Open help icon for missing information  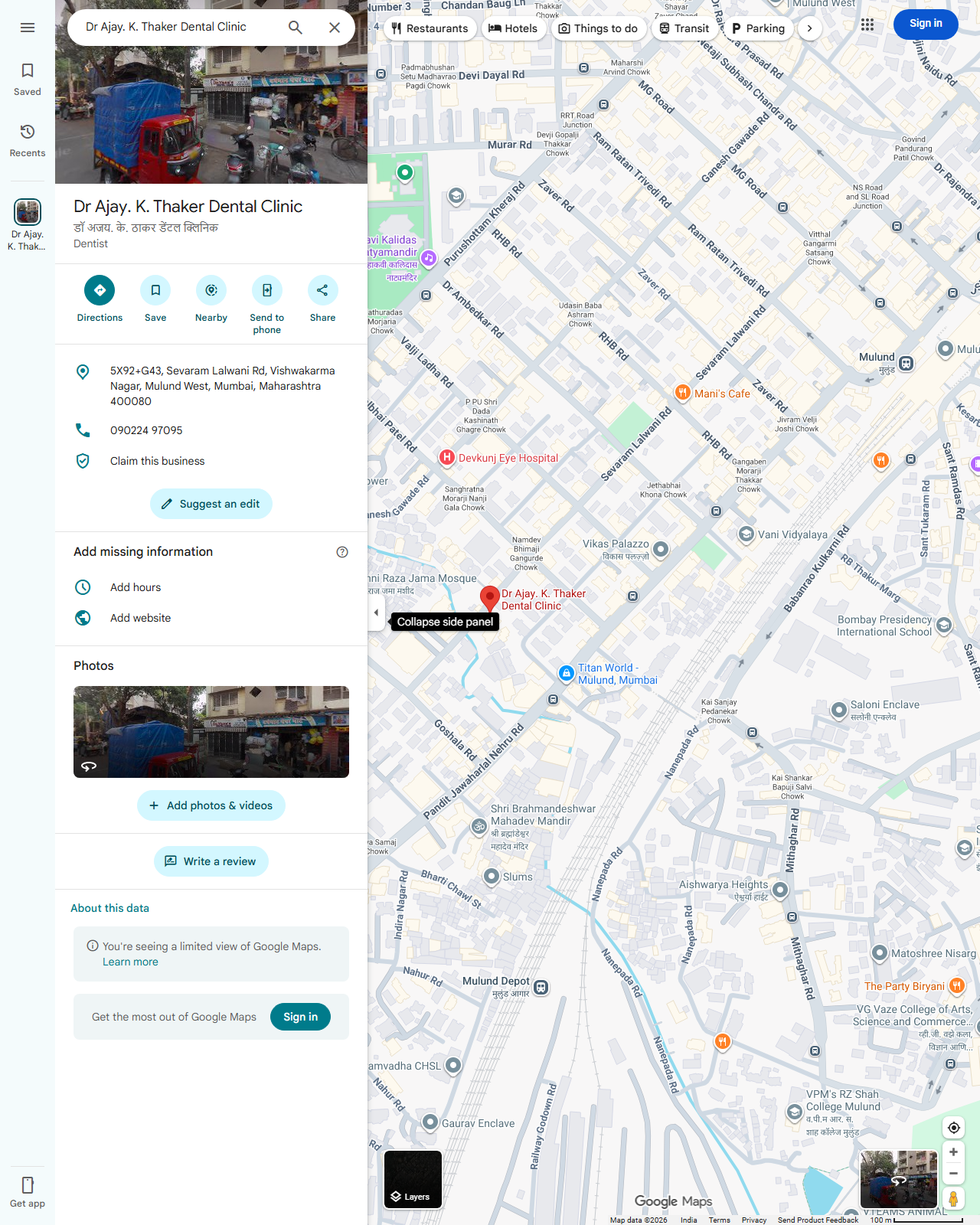pos(342,552)
